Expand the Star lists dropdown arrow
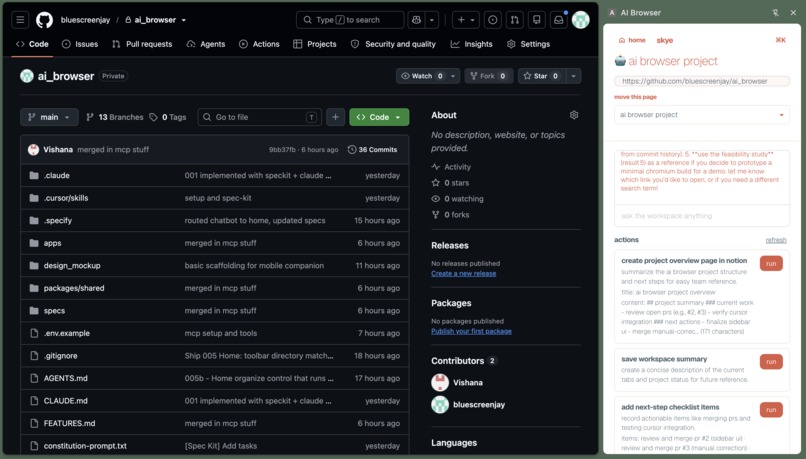Screen dimensions: 806x459 pos(573,76)
